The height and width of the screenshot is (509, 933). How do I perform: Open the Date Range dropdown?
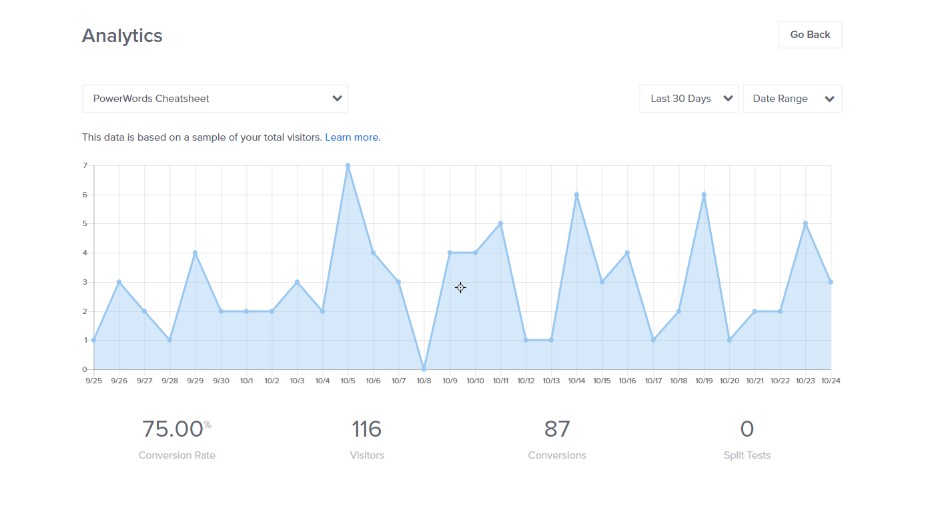[792, 99]
